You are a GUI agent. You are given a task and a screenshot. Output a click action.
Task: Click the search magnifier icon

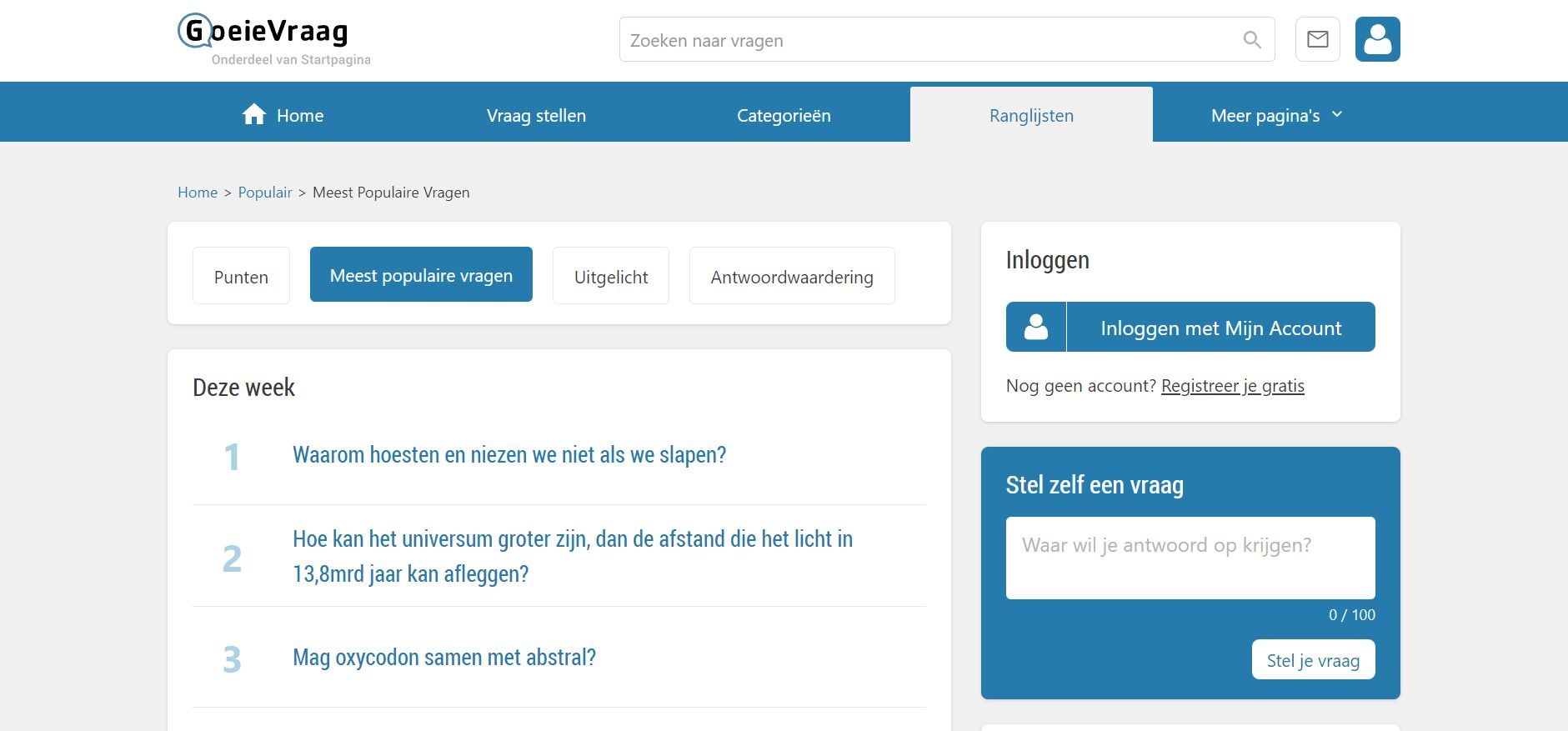click(x=1251, y=40)
